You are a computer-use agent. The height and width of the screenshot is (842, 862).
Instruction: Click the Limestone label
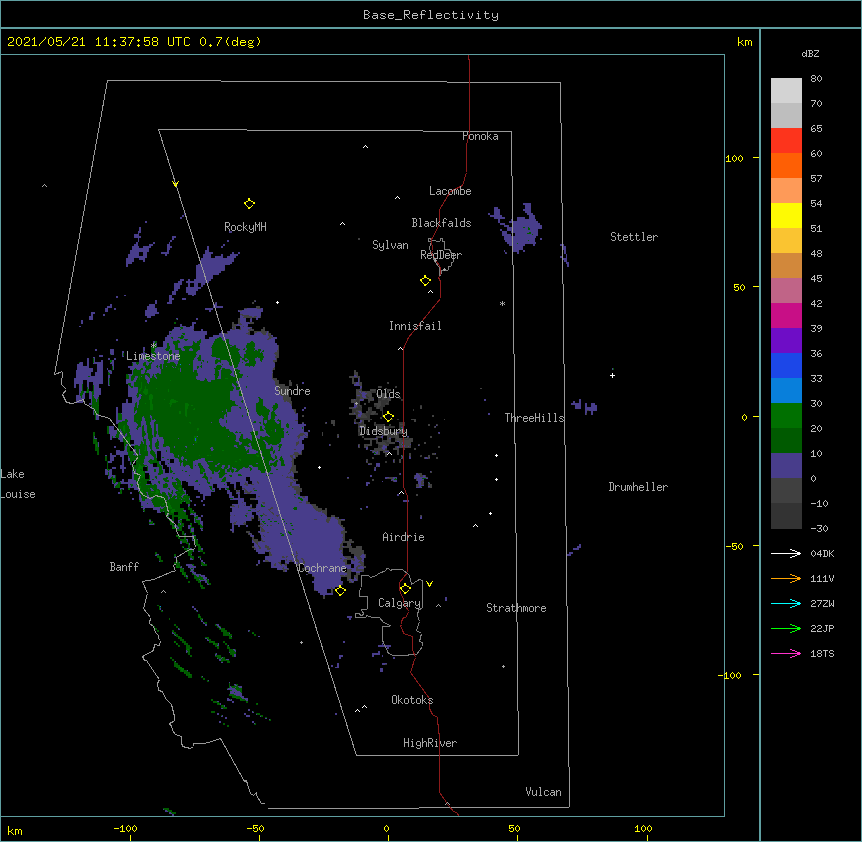tap(153, 356)
